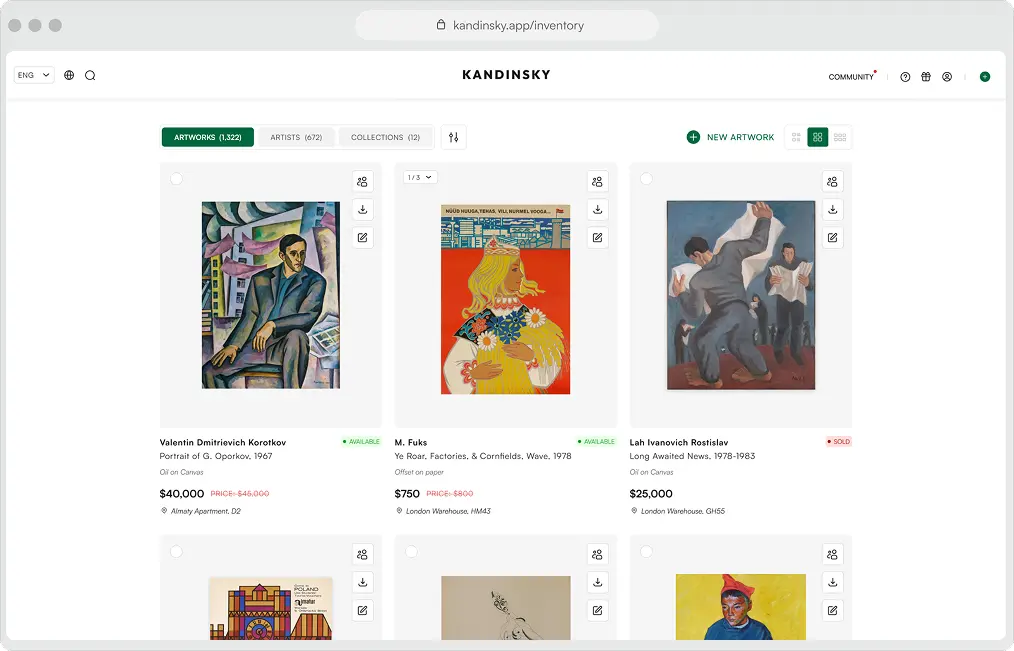Viewport: 1014px width, 651px height.
Task: Open Portrait of G. Oporkov thumbnail
Action: 270,295
